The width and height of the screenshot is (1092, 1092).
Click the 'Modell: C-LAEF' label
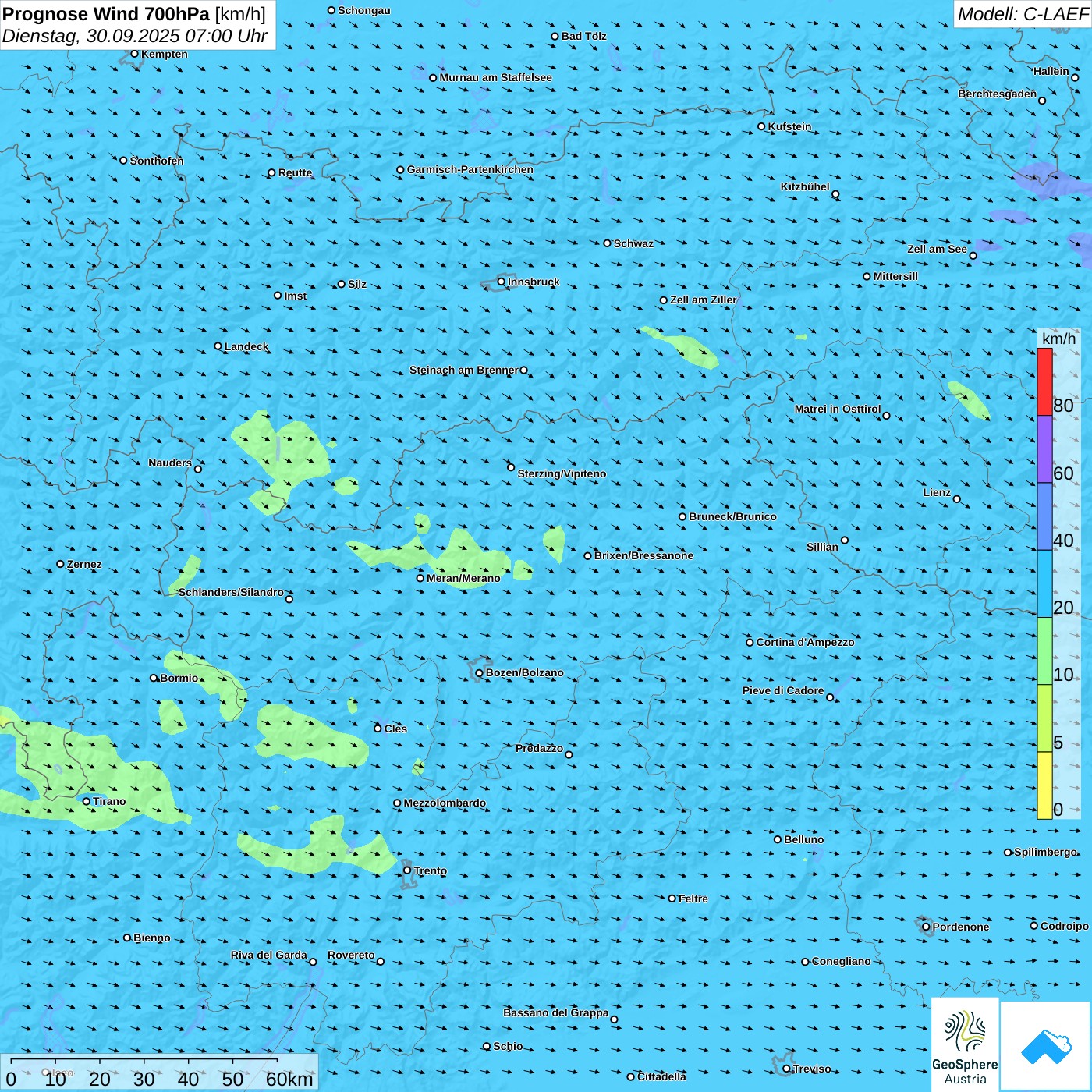(1023, 14)
